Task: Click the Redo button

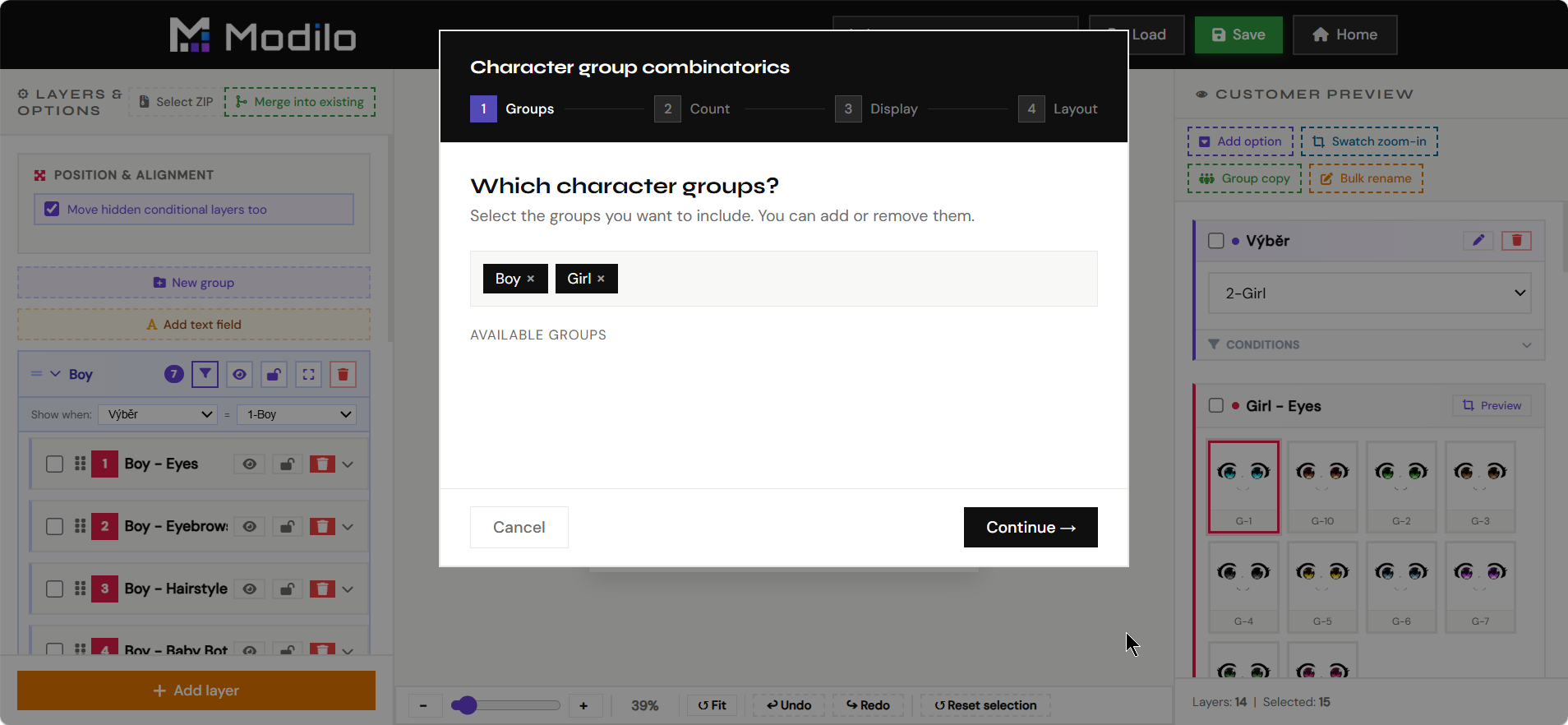Action: point(868,705)
